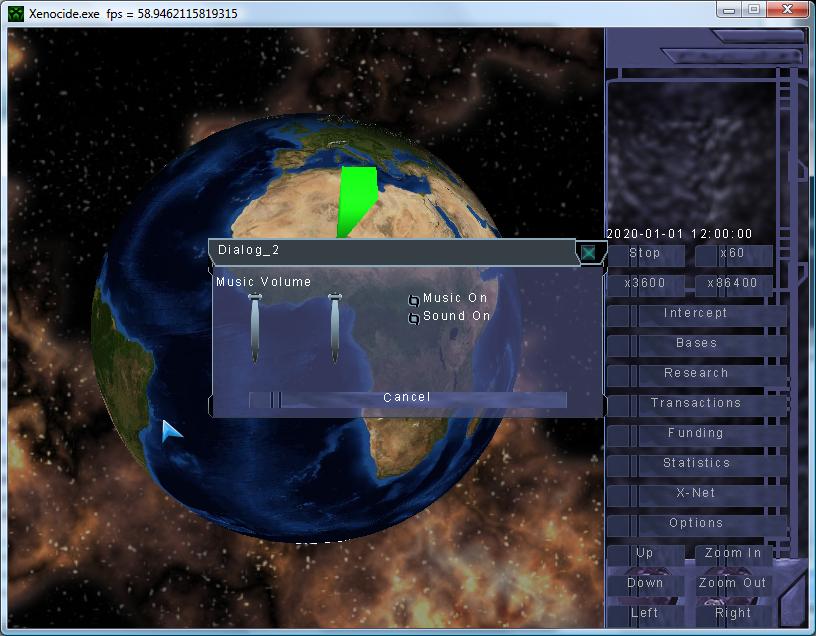Open the Funding screen
Viewport: 816px width, 636px height.
(x=696, y=434)
